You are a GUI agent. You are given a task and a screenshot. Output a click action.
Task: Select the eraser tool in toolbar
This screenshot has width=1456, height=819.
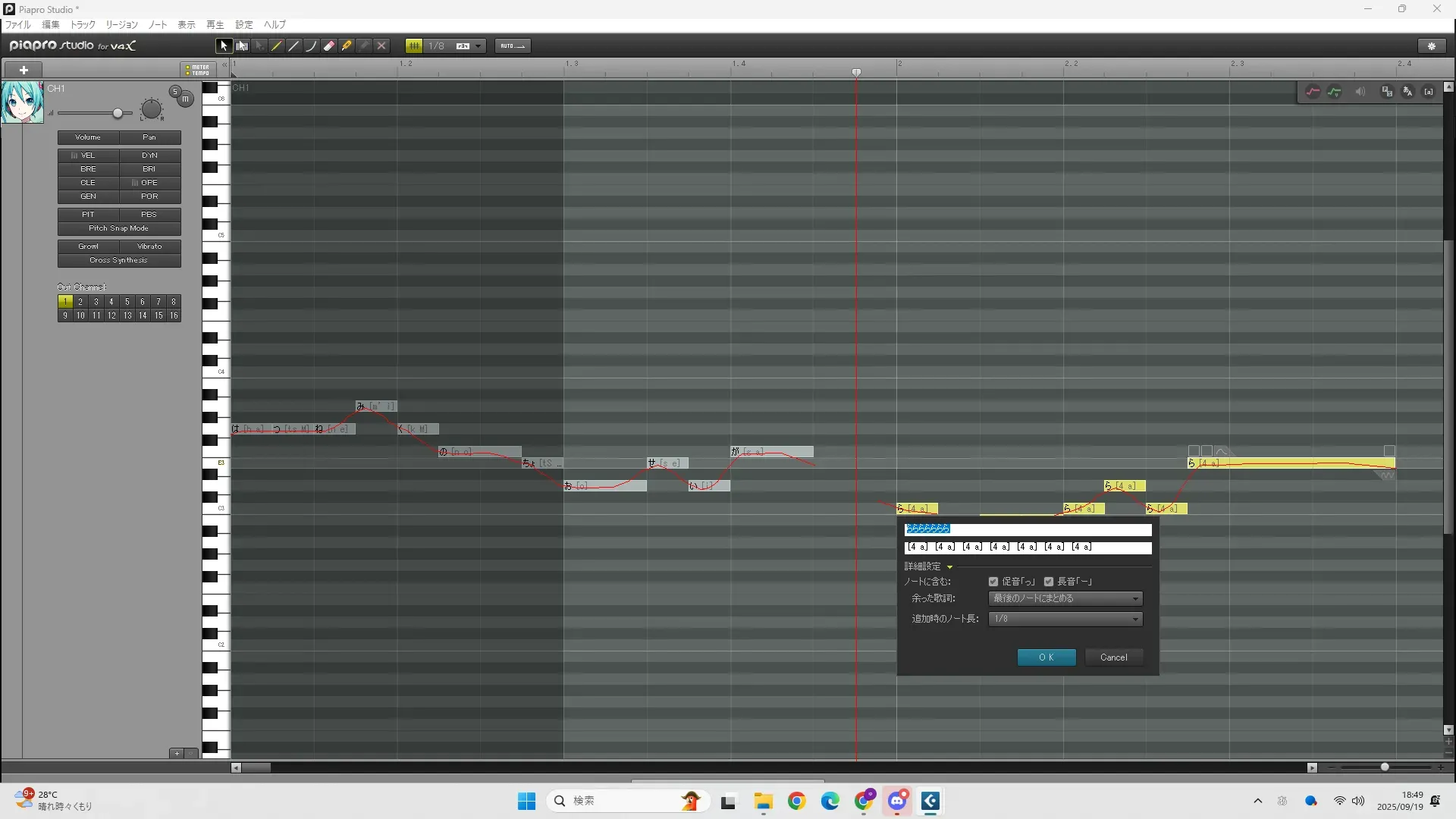click(x=329, y=46)
